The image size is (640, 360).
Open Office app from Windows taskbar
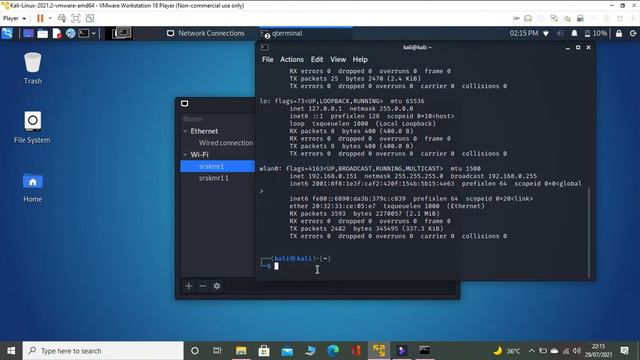point(356,351)
